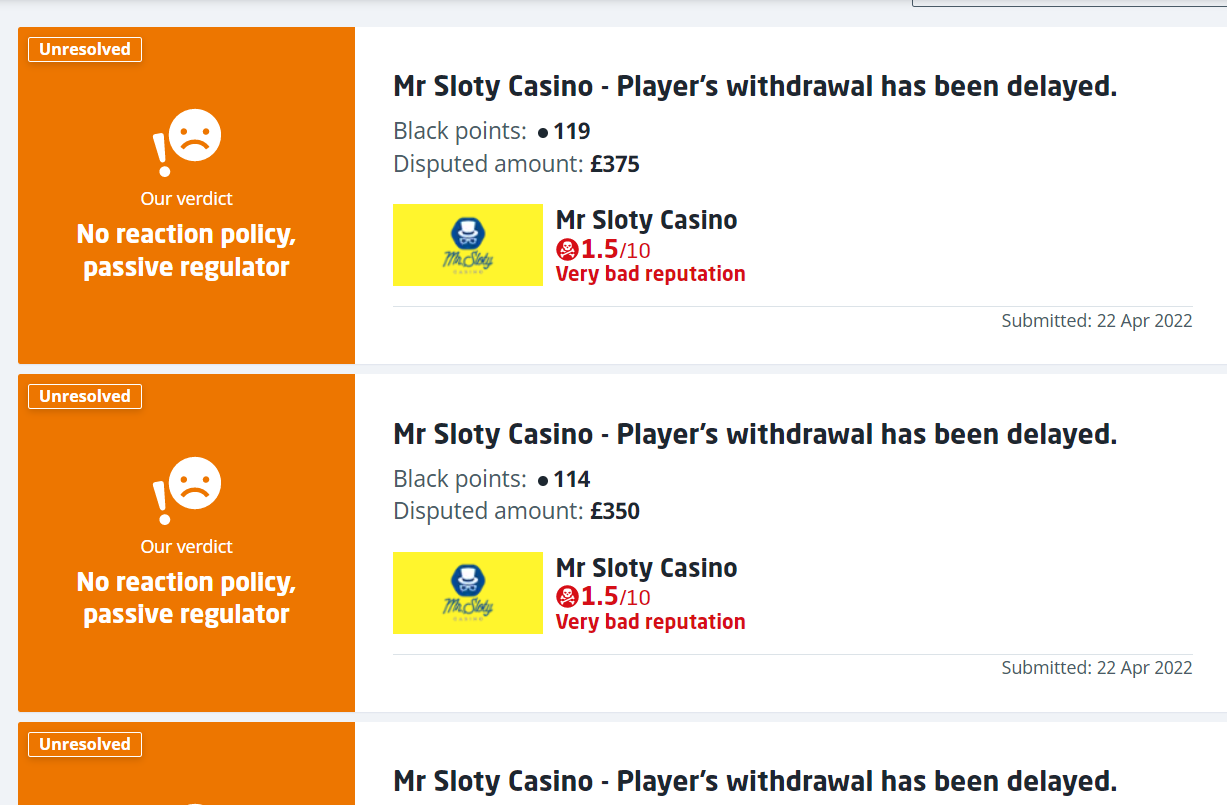This screenshot has height=805, width=1227.
Task: Open the Mr Sloty logo in the £350 complaint
Action: point(468,593)
